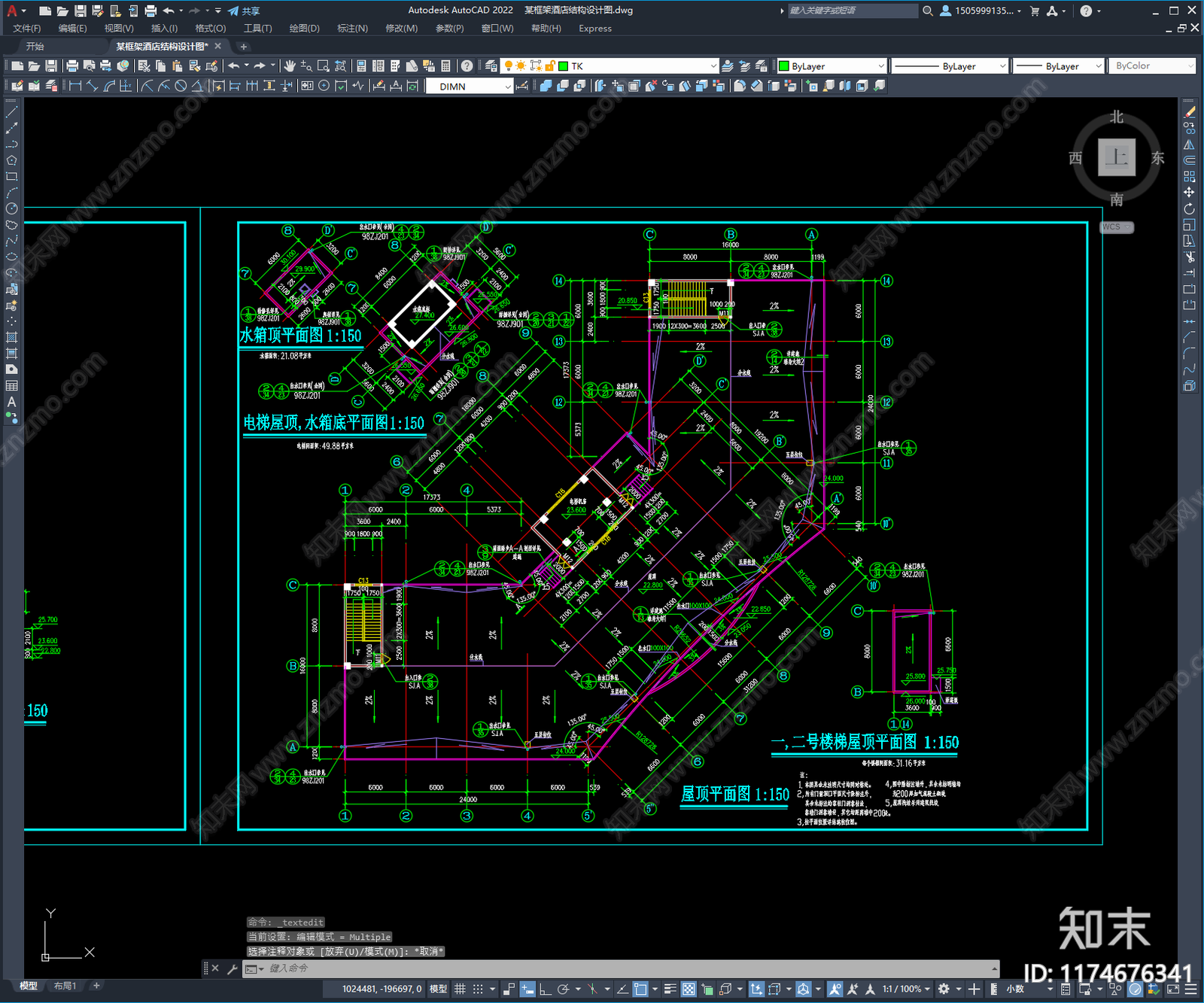The height and width of the screenshot is (1003, 1204).
Task: Open the Express menu
Action: pos(595,29)
